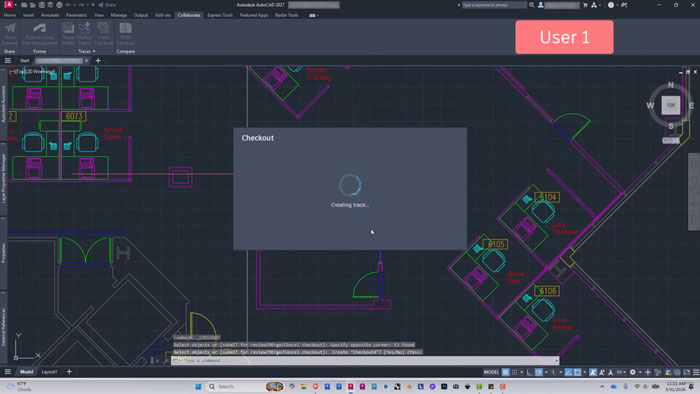Open annotation scale dropdown in status bar
The height and width of the screenshot is (394, 700).
[621, 372]
